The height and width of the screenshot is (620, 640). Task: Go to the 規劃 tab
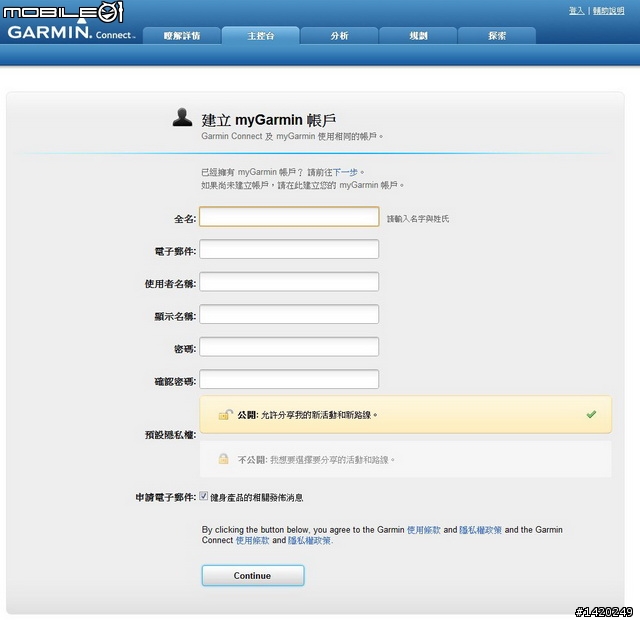418,36
